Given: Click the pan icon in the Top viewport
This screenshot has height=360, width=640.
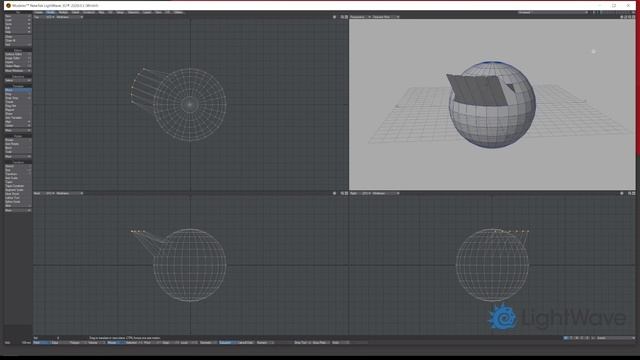Looking at the screenshot, I should (x=334, y=17).
